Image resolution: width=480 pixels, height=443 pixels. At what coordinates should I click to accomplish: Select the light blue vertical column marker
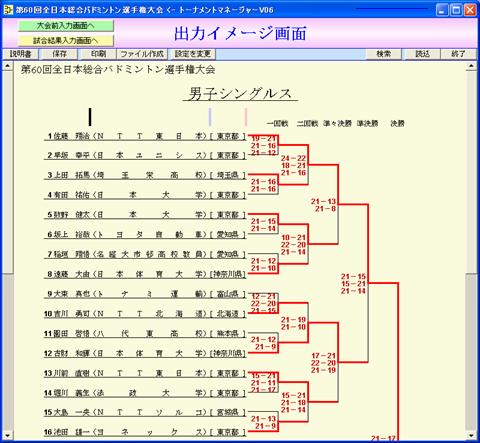pyautogui.click(x=210, y=117)
